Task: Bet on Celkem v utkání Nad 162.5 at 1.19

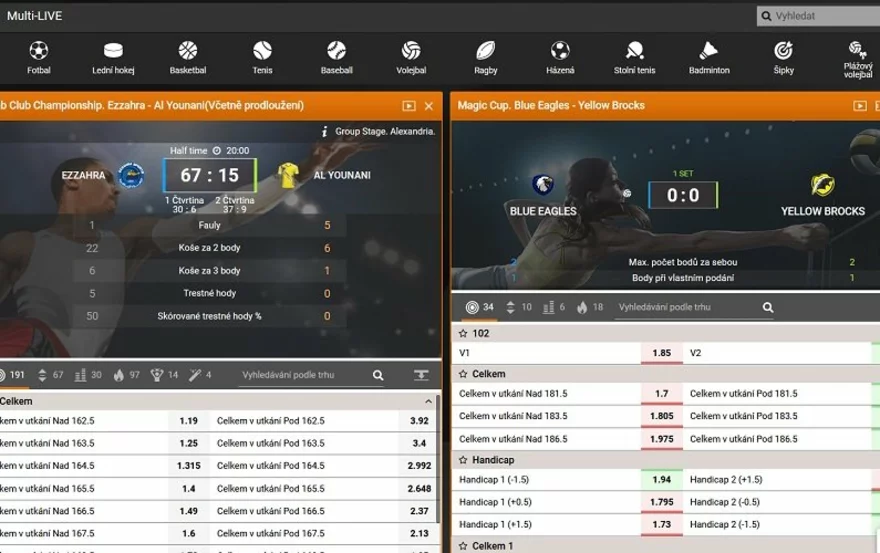Action: coord(189,421)
